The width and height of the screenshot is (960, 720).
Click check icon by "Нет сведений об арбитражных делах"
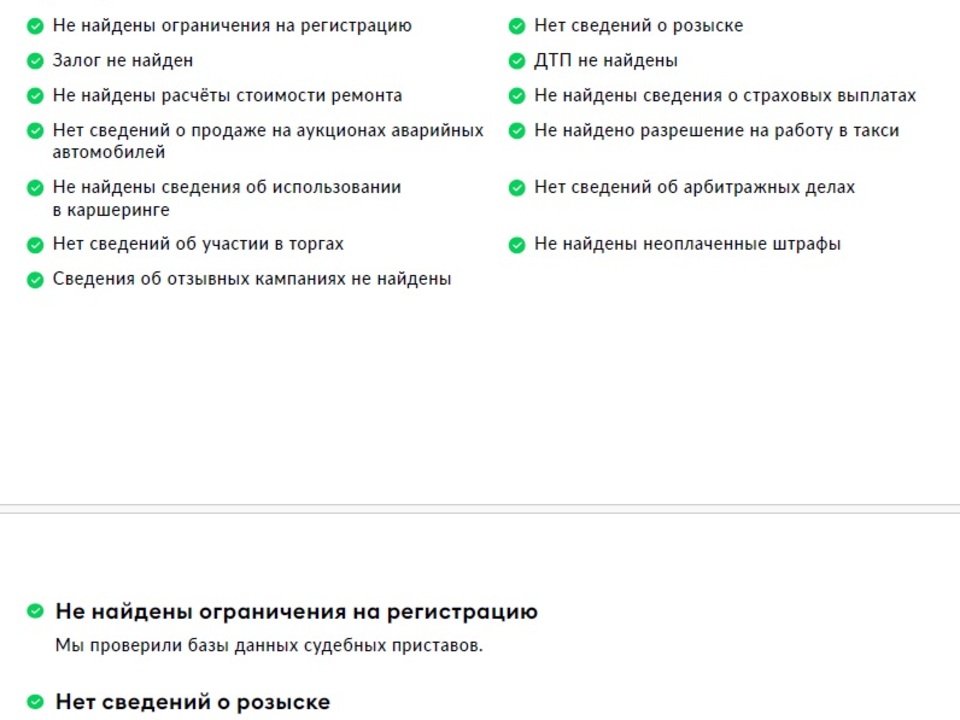pyautogui.click(x=516, y=188)
